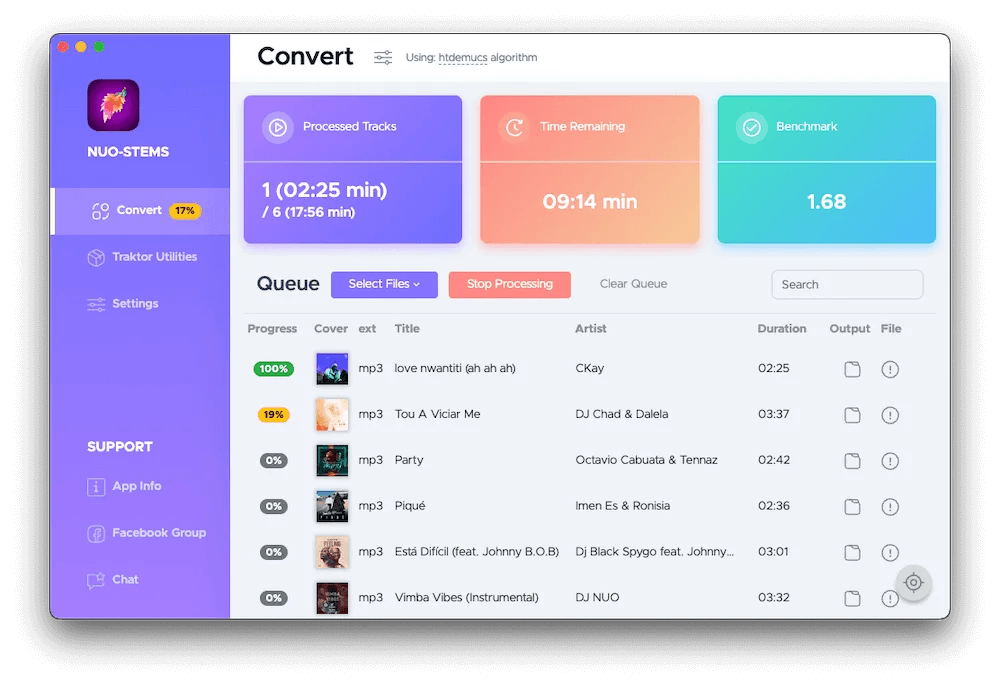The image size is (1000, 685).
Task: Open the algorithm settings sliders icon beside Convert
Action: point(383,57)
